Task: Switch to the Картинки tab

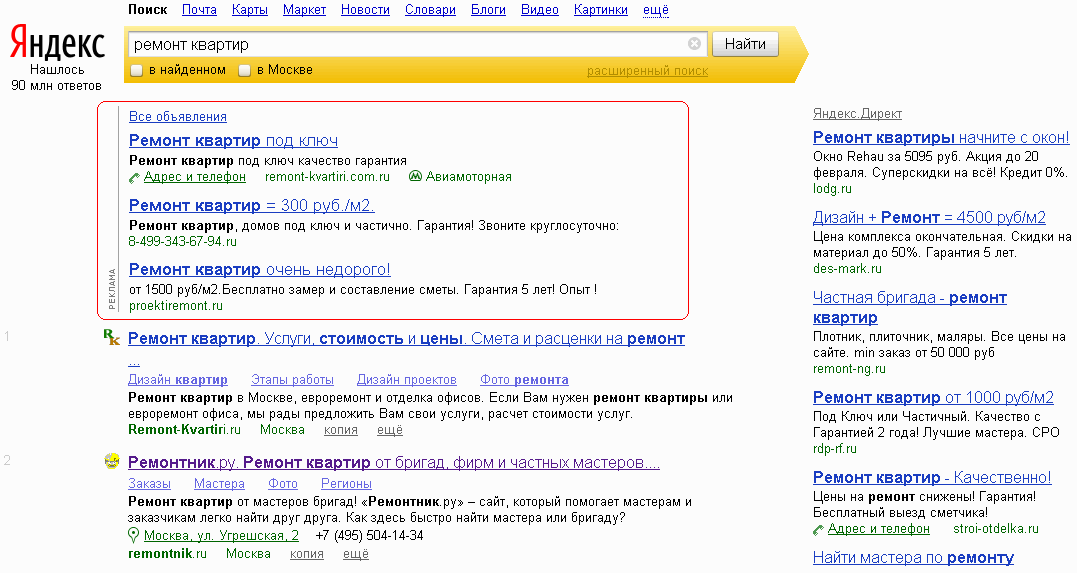Action: (x=601, y=10)
